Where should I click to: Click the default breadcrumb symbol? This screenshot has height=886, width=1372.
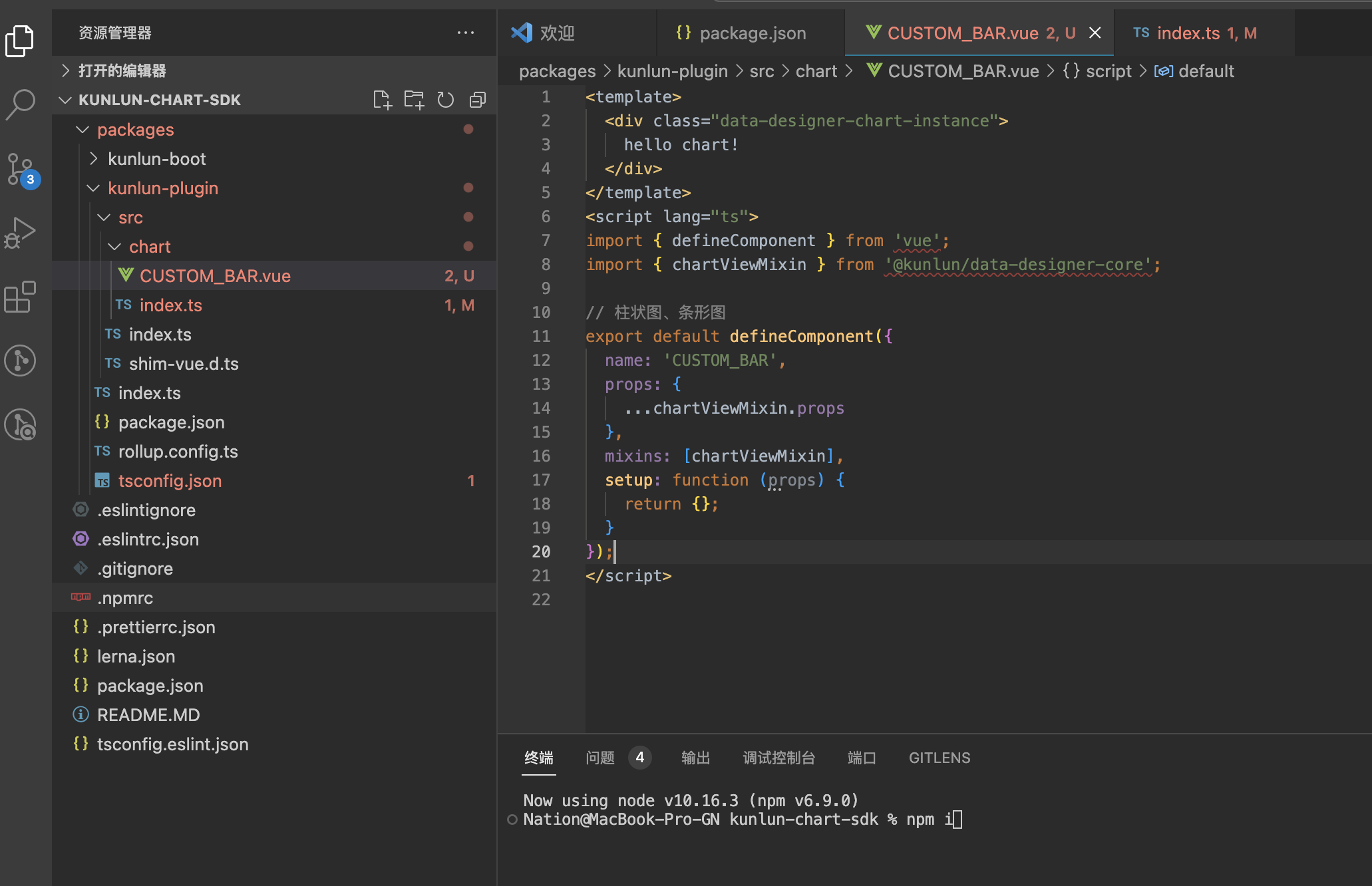1194,71
